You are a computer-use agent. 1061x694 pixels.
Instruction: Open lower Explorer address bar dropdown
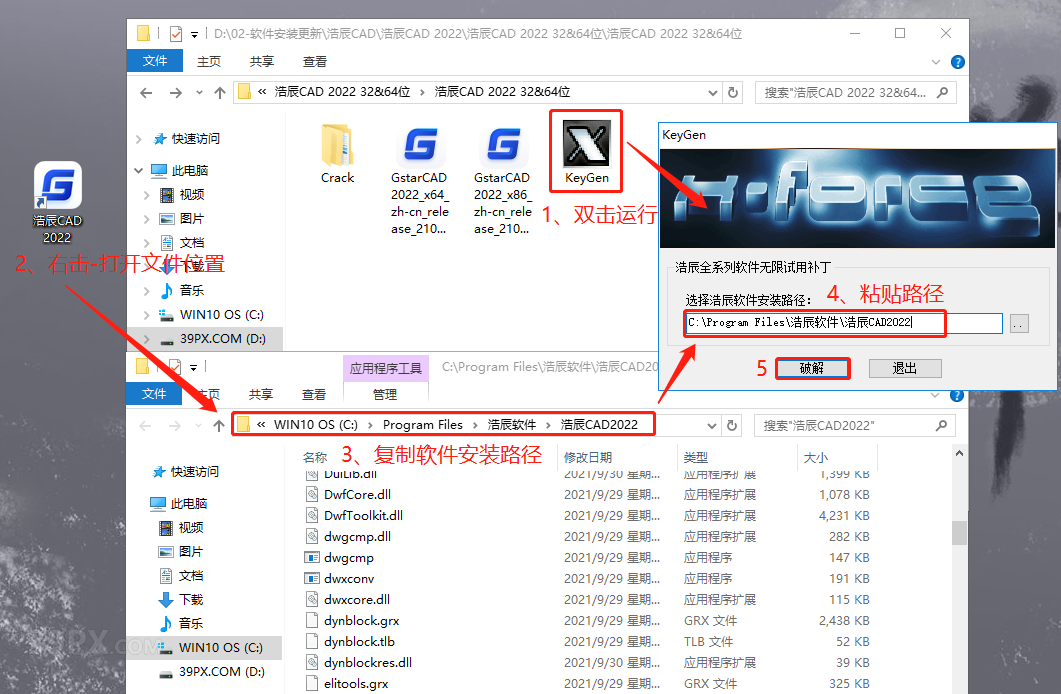point(712,426)
